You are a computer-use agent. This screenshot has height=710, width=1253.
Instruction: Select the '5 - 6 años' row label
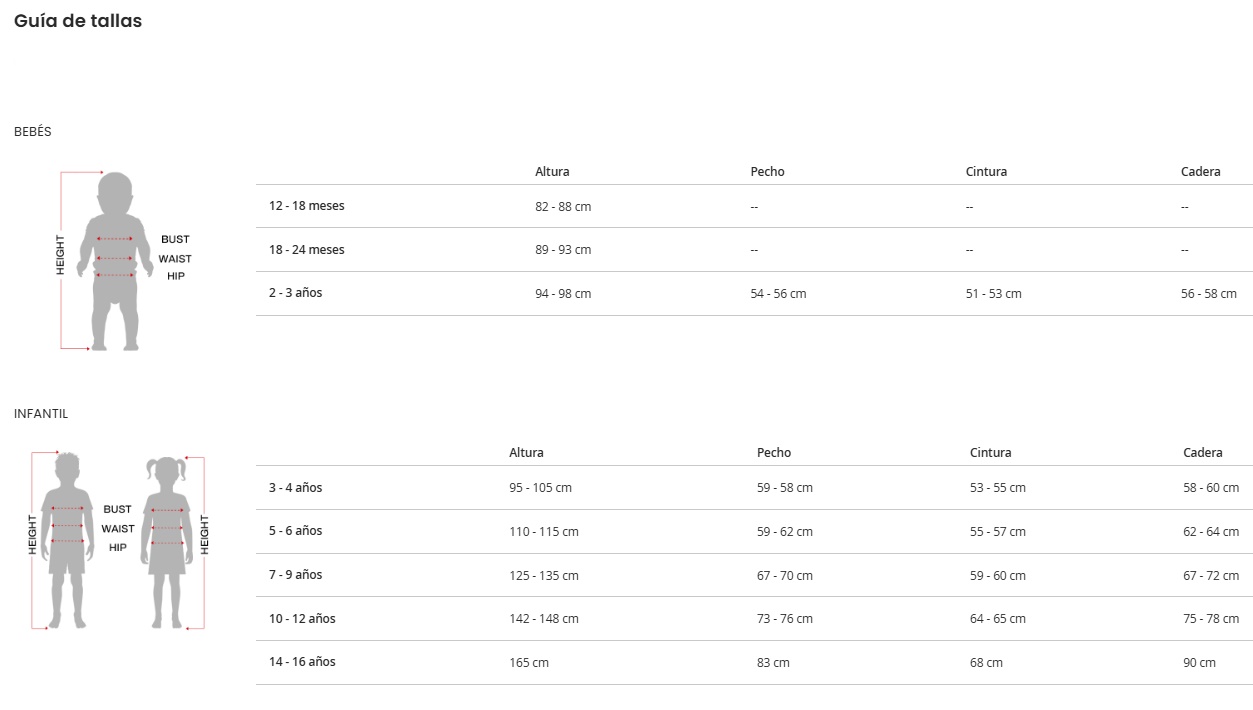pyautogui.click(x=295, y=531)
